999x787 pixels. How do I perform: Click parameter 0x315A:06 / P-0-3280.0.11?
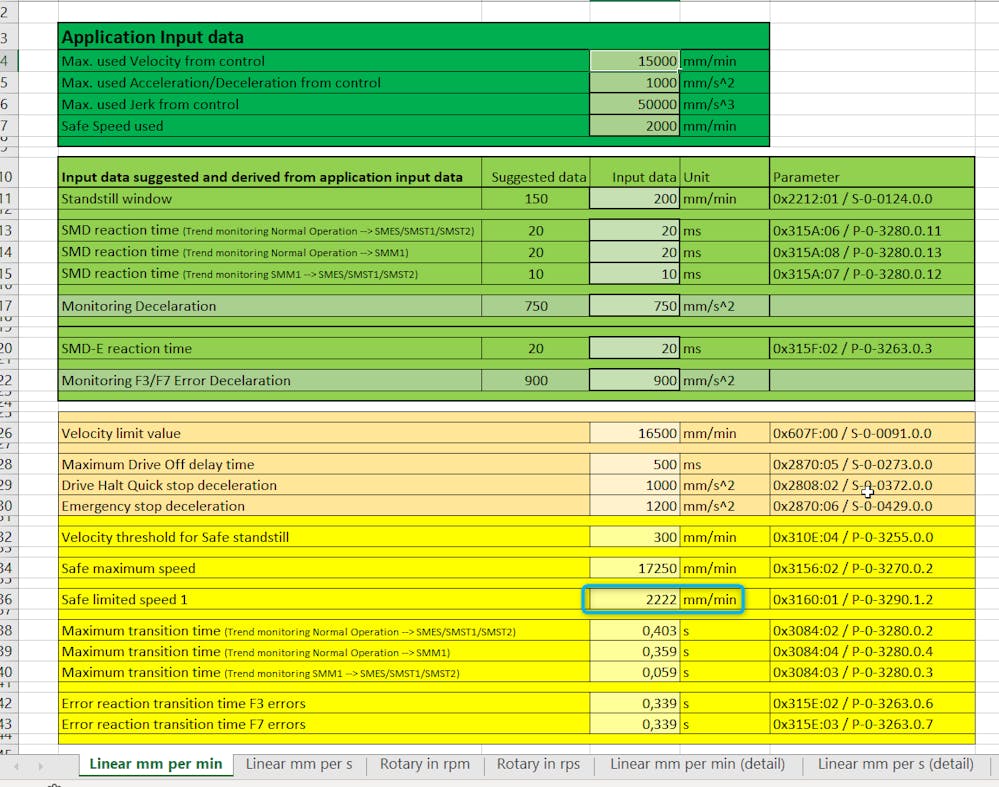tap(857, 231)
